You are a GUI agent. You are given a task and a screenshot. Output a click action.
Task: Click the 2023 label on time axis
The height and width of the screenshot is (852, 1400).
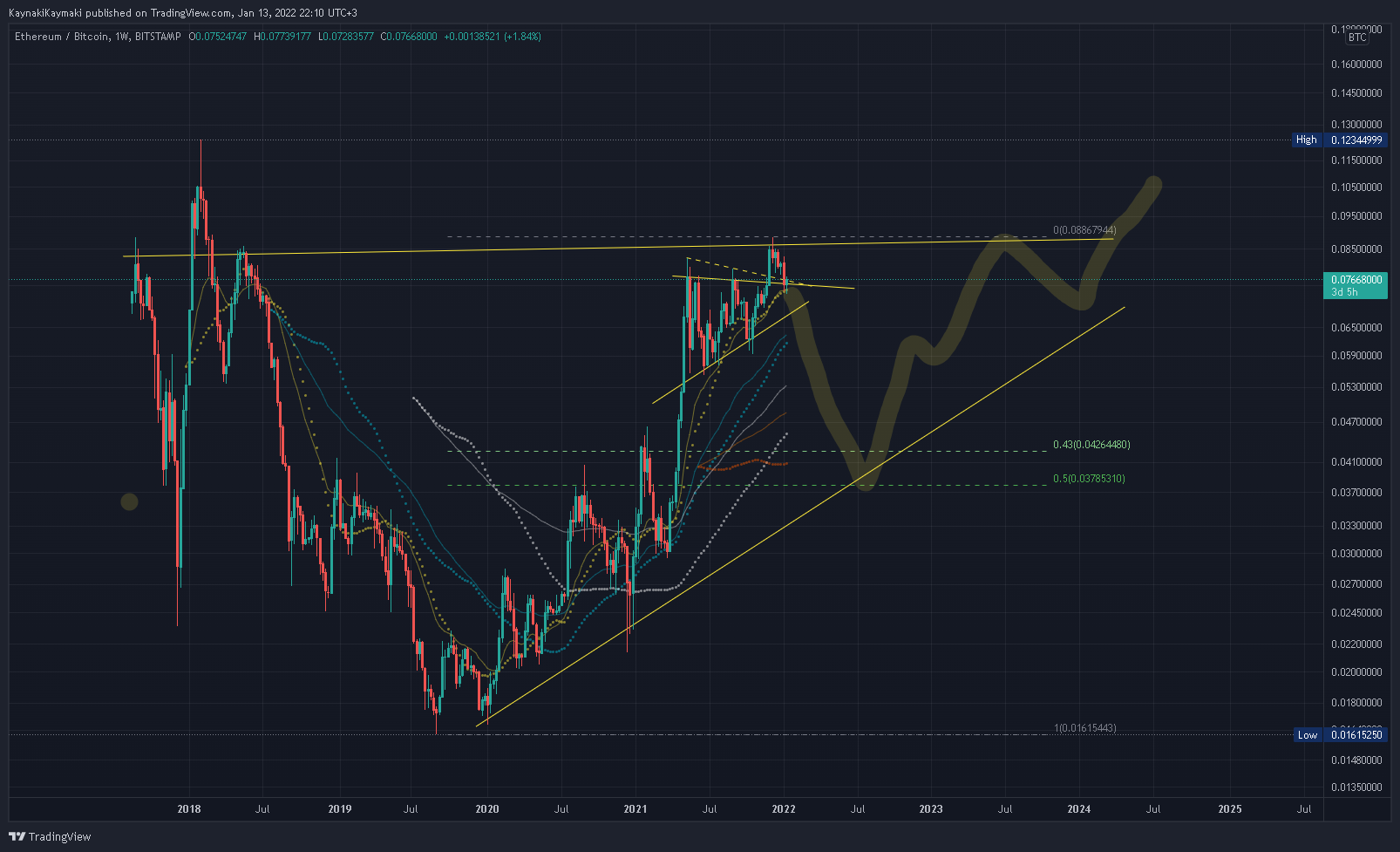tap(931, 809)
